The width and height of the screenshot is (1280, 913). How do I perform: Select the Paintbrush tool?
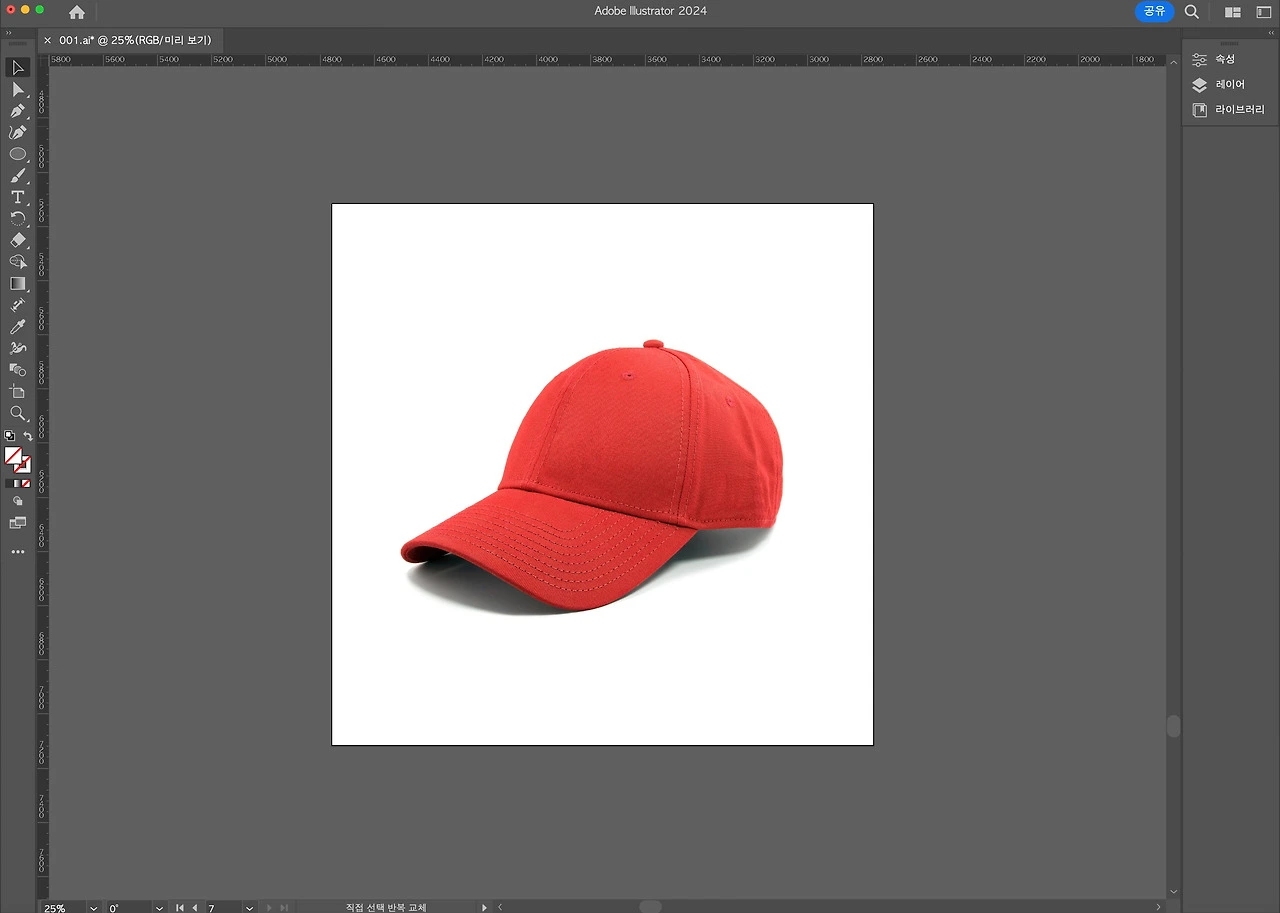coord(18,176)
